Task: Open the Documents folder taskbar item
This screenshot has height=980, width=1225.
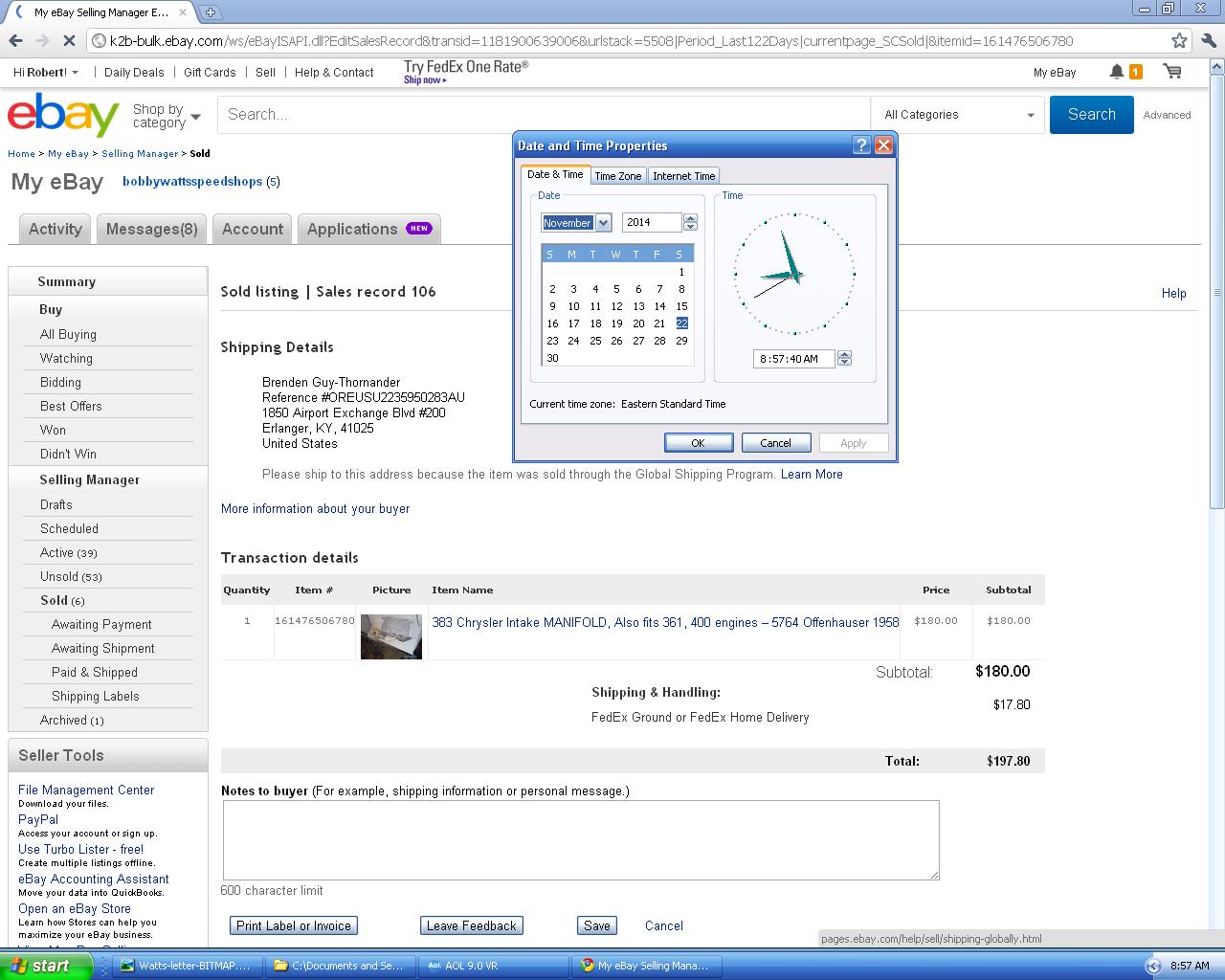Action: pyautogui.click(x=339, y=966)
